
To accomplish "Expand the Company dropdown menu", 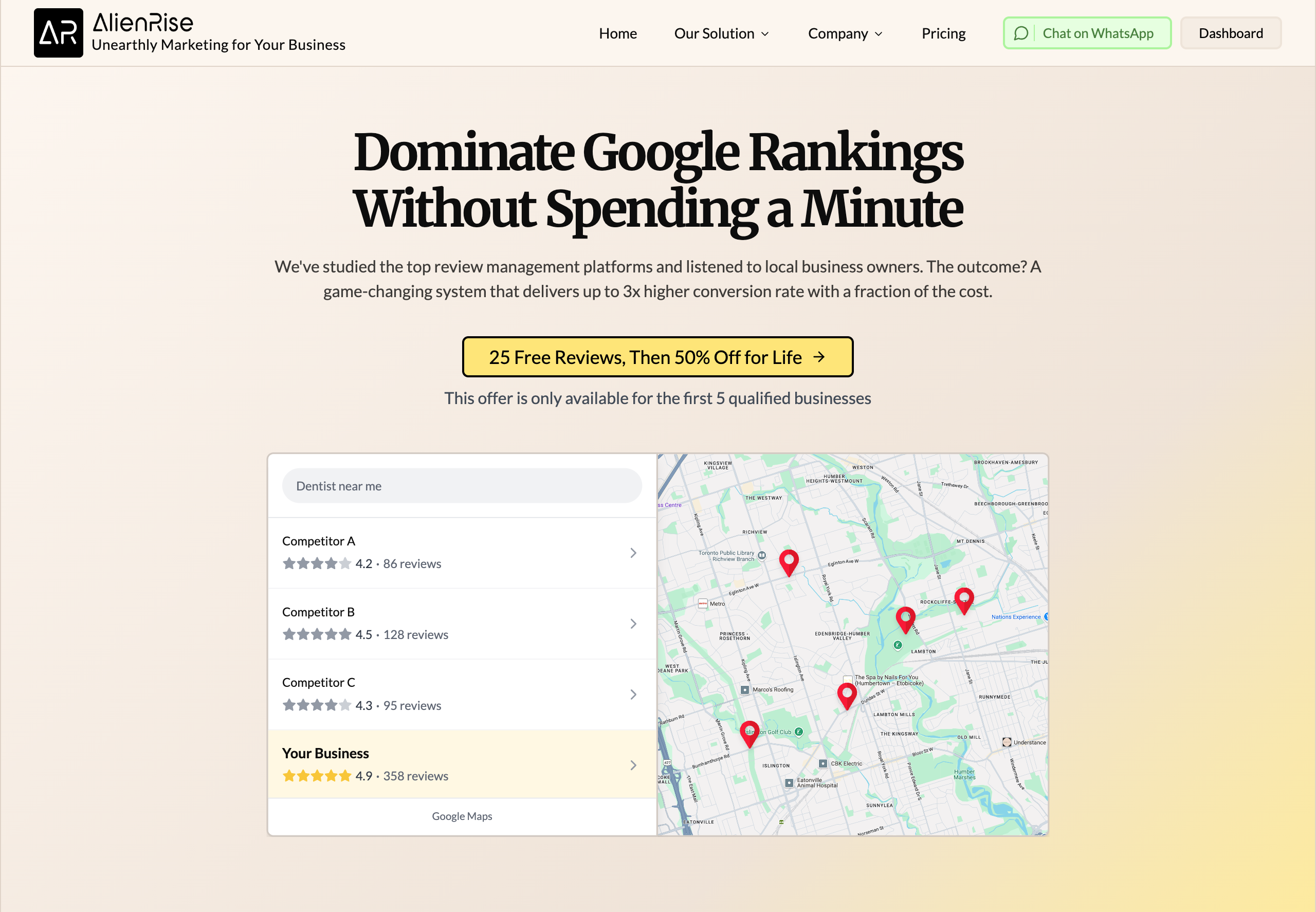I will [845, 34].
